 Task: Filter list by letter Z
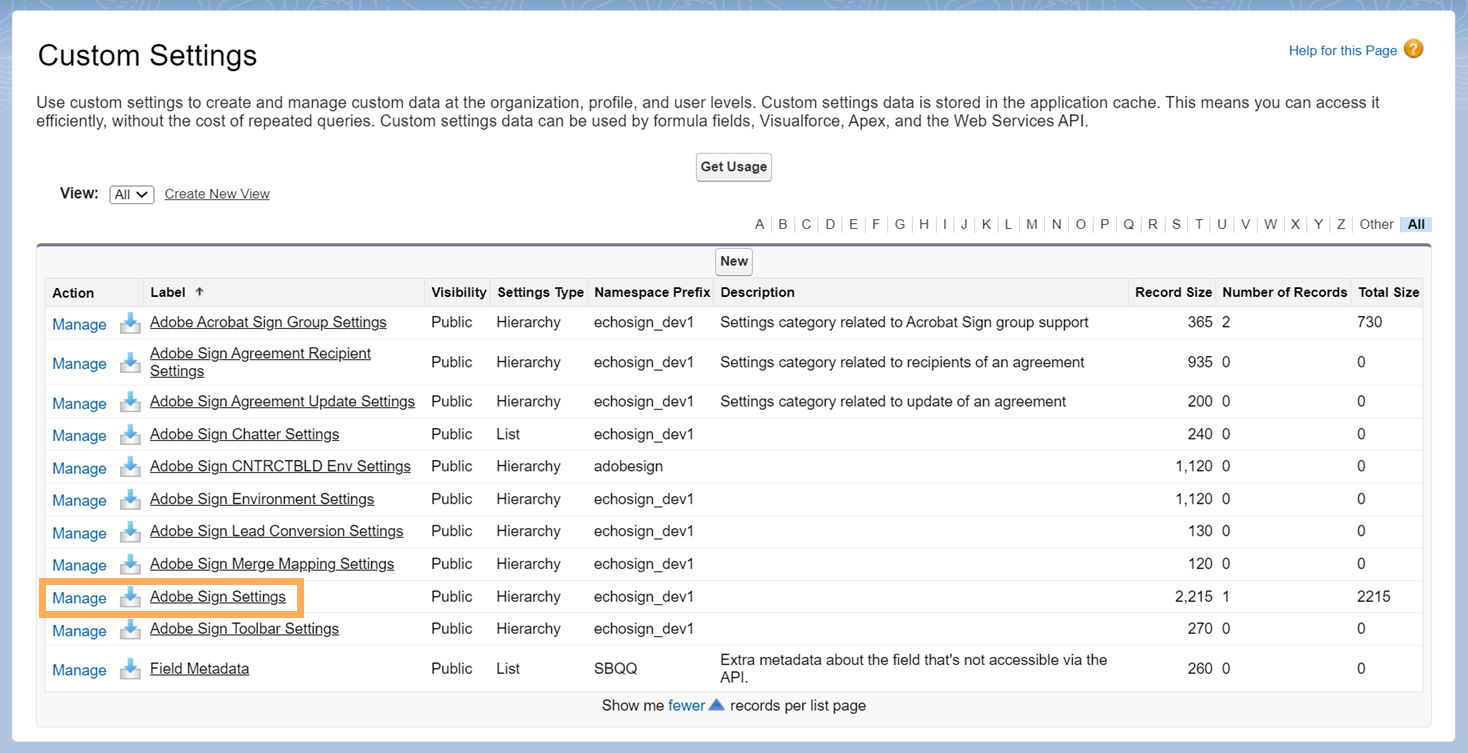[1341, 224]
